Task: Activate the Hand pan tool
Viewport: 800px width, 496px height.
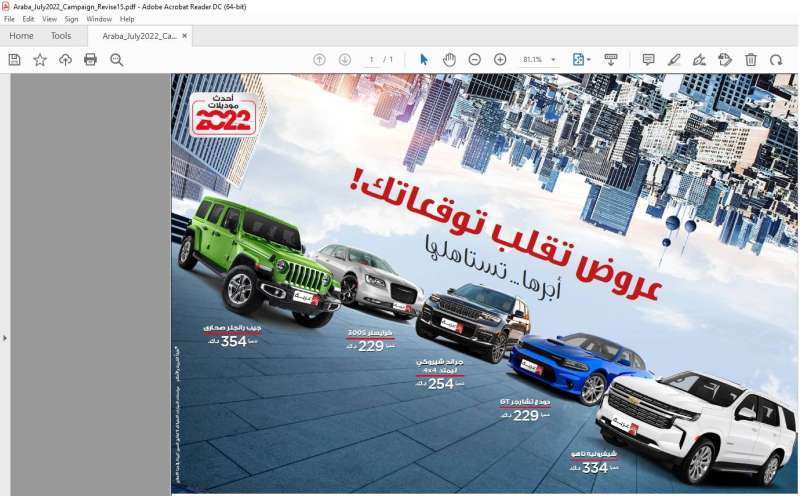Action: [x=449, y=60]
